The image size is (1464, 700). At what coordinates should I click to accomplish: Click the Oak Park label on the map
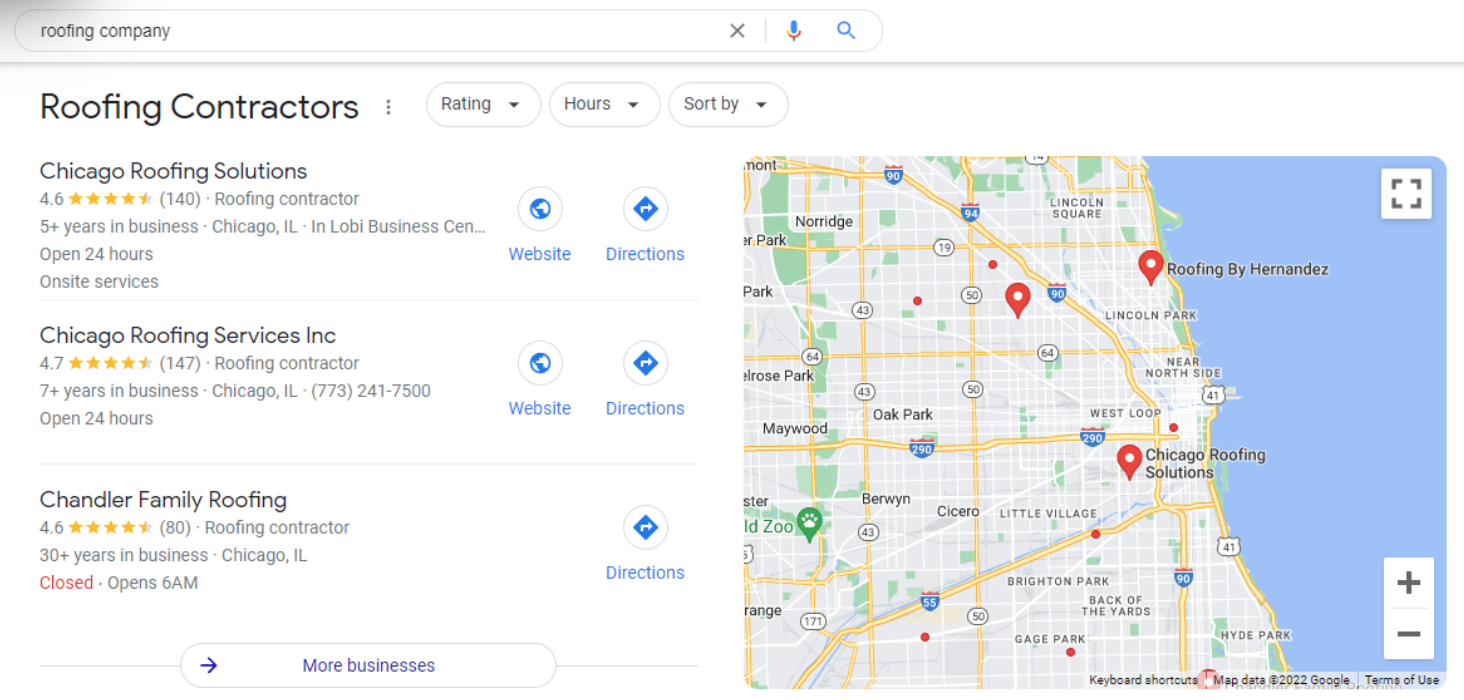[902, 414]
